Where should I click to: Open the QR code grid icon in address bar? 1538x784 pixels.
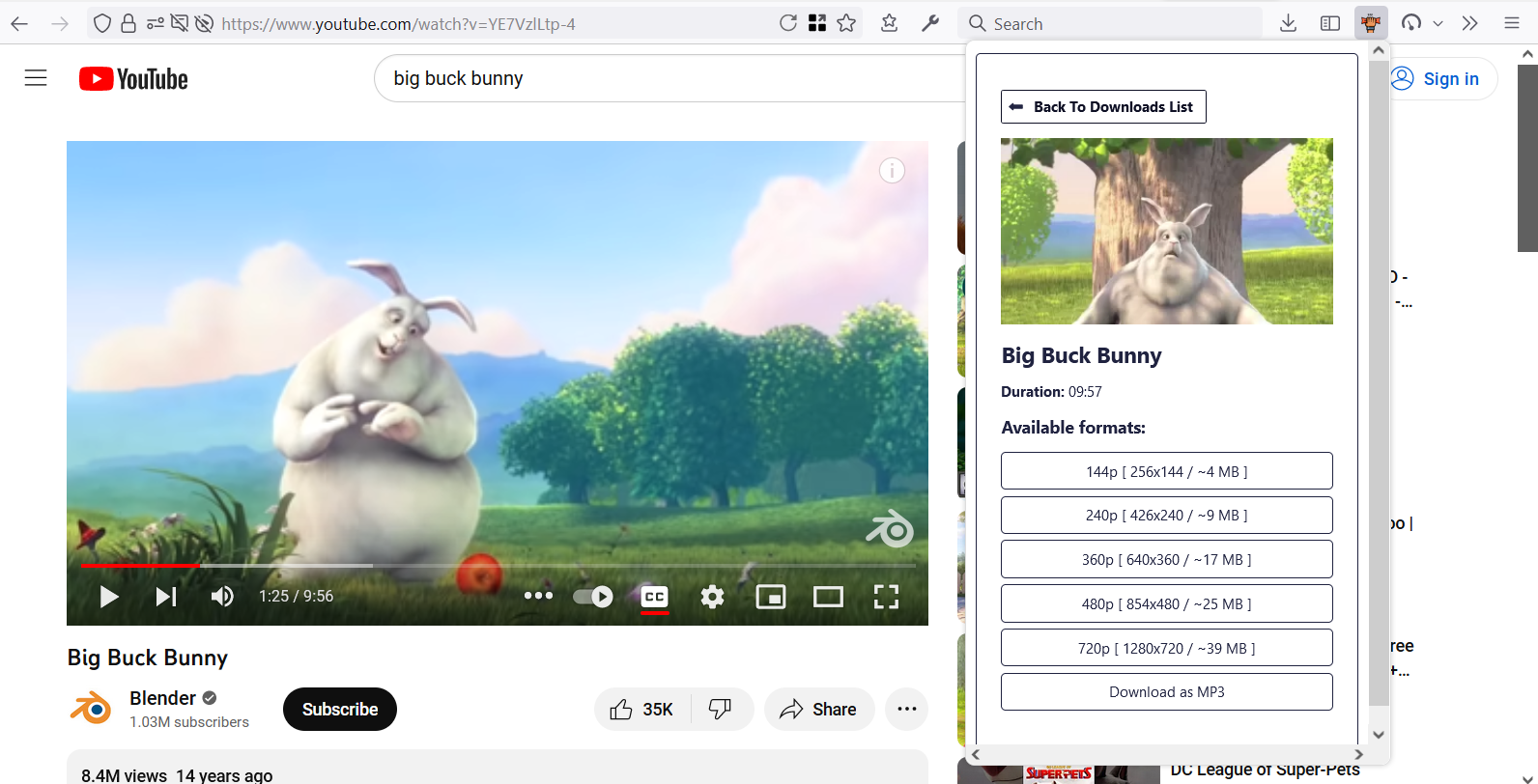tap(817, 23)
